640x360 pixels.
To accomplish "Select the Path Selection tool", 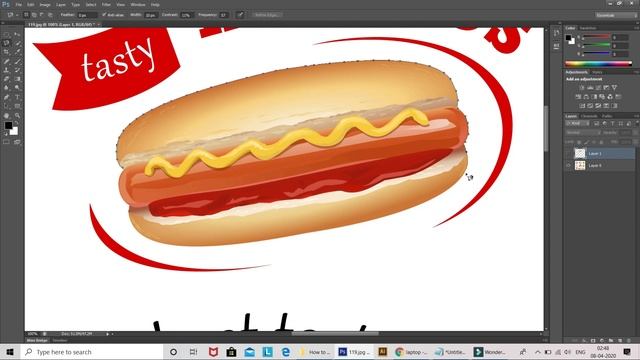I will pyautogui.click(x=7, y=106).
